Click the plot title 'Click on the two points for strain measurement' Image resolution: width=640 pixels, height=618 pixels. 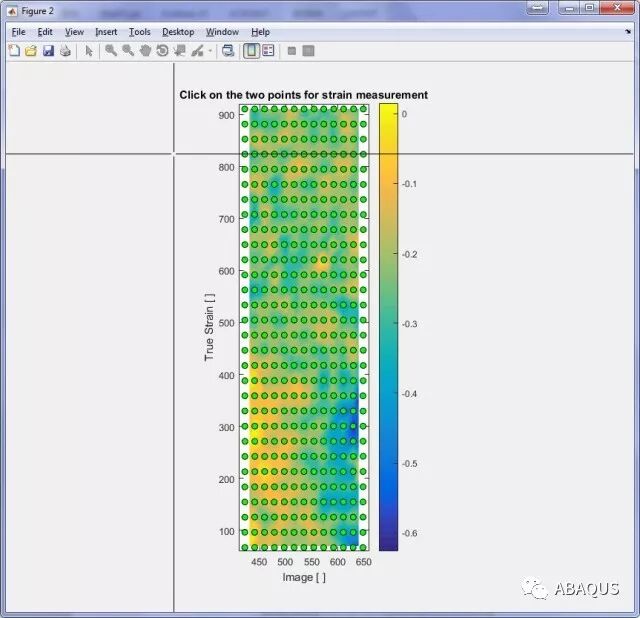tap(304, 95)
